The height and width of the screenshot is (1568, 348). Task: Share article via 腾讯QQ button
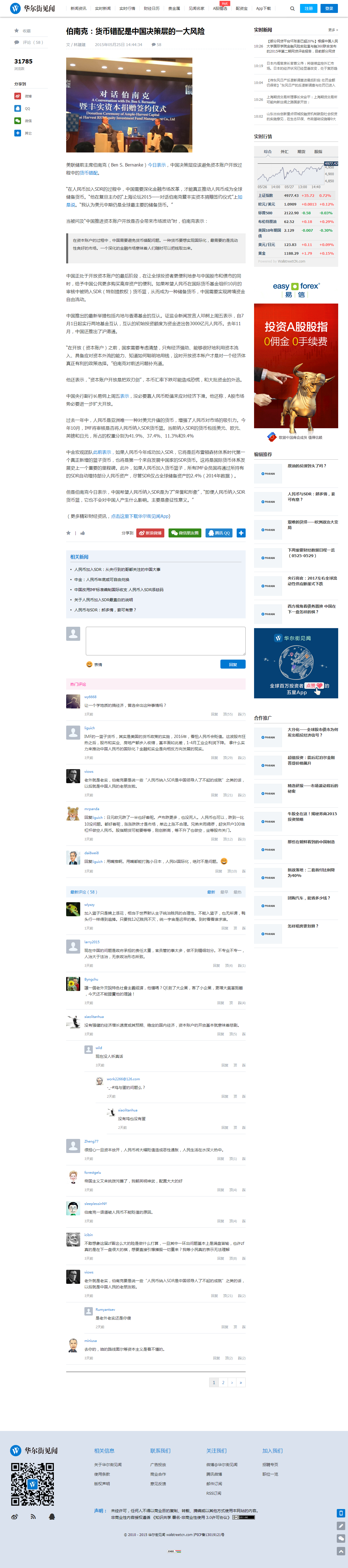click(219, 533)
